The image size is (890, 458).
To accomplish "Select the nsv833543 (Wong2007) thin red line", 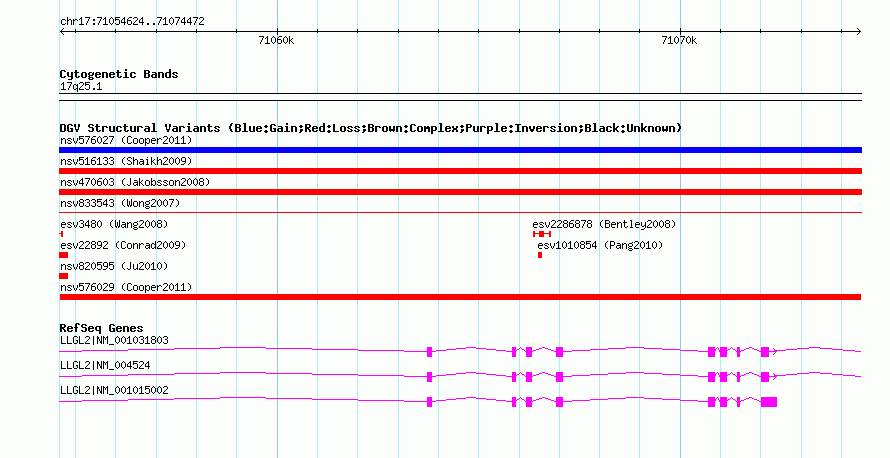I will point(460,213).
